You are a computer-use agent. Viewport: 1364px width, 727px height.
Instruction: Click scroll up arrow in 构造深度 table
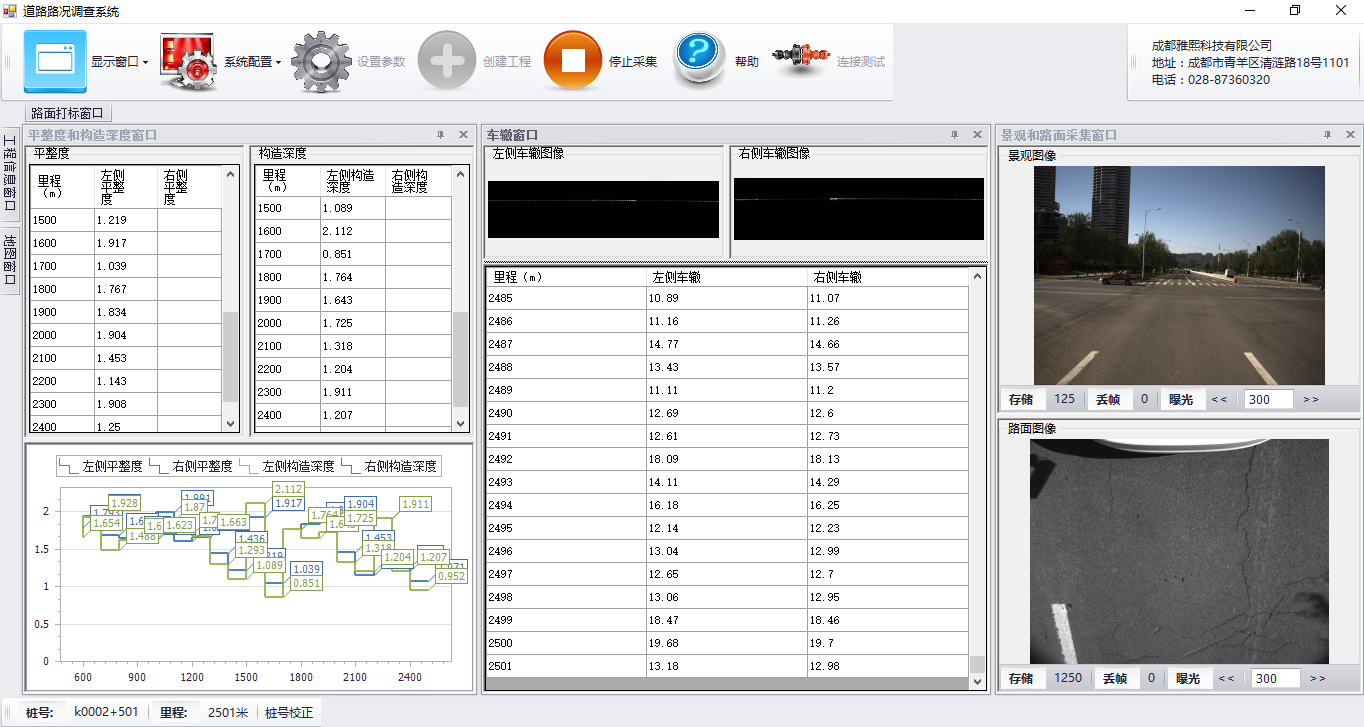click(461, 174)
